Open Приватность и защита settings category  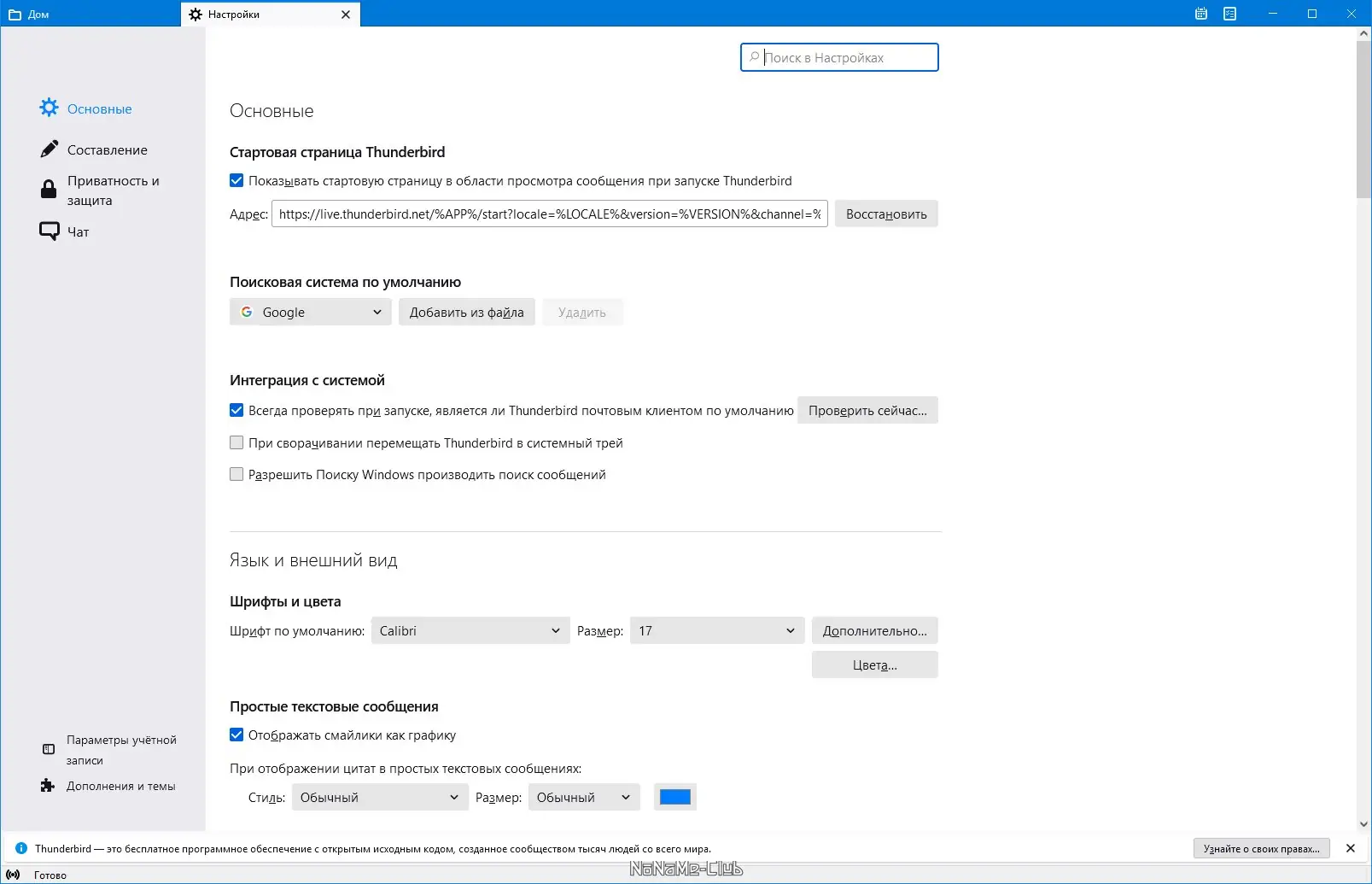tap(114, 190)
